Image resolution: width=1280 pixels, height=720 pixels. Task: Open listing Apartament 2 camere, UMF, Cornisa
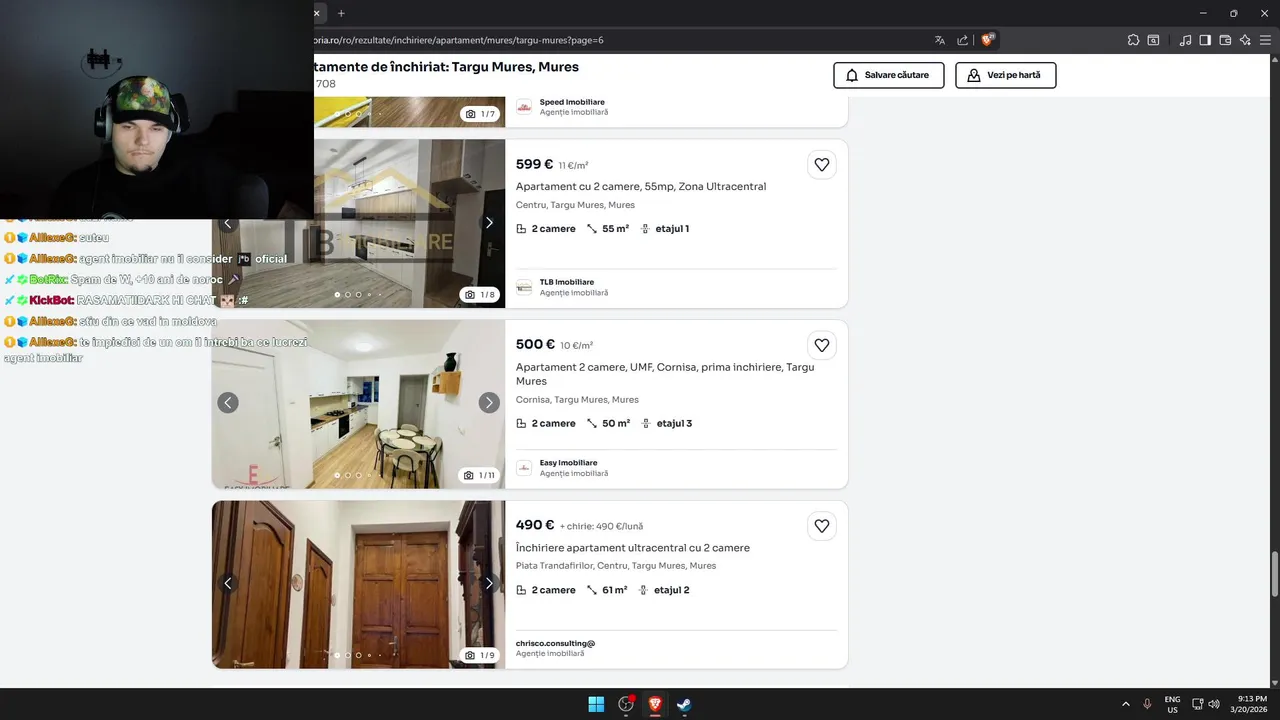click(665, 374)
